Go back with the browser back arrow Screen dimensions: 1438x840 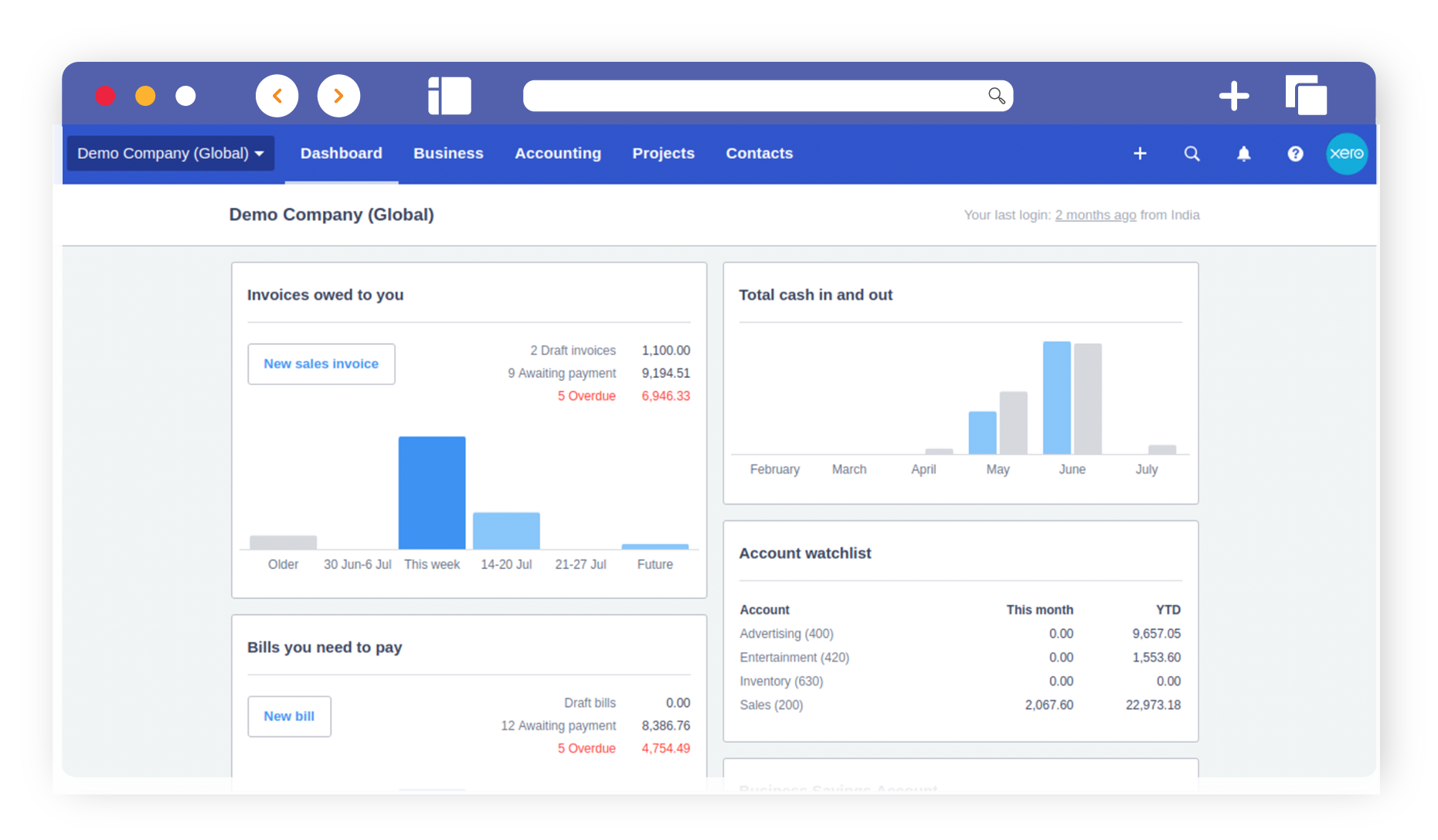coord(277,96)
